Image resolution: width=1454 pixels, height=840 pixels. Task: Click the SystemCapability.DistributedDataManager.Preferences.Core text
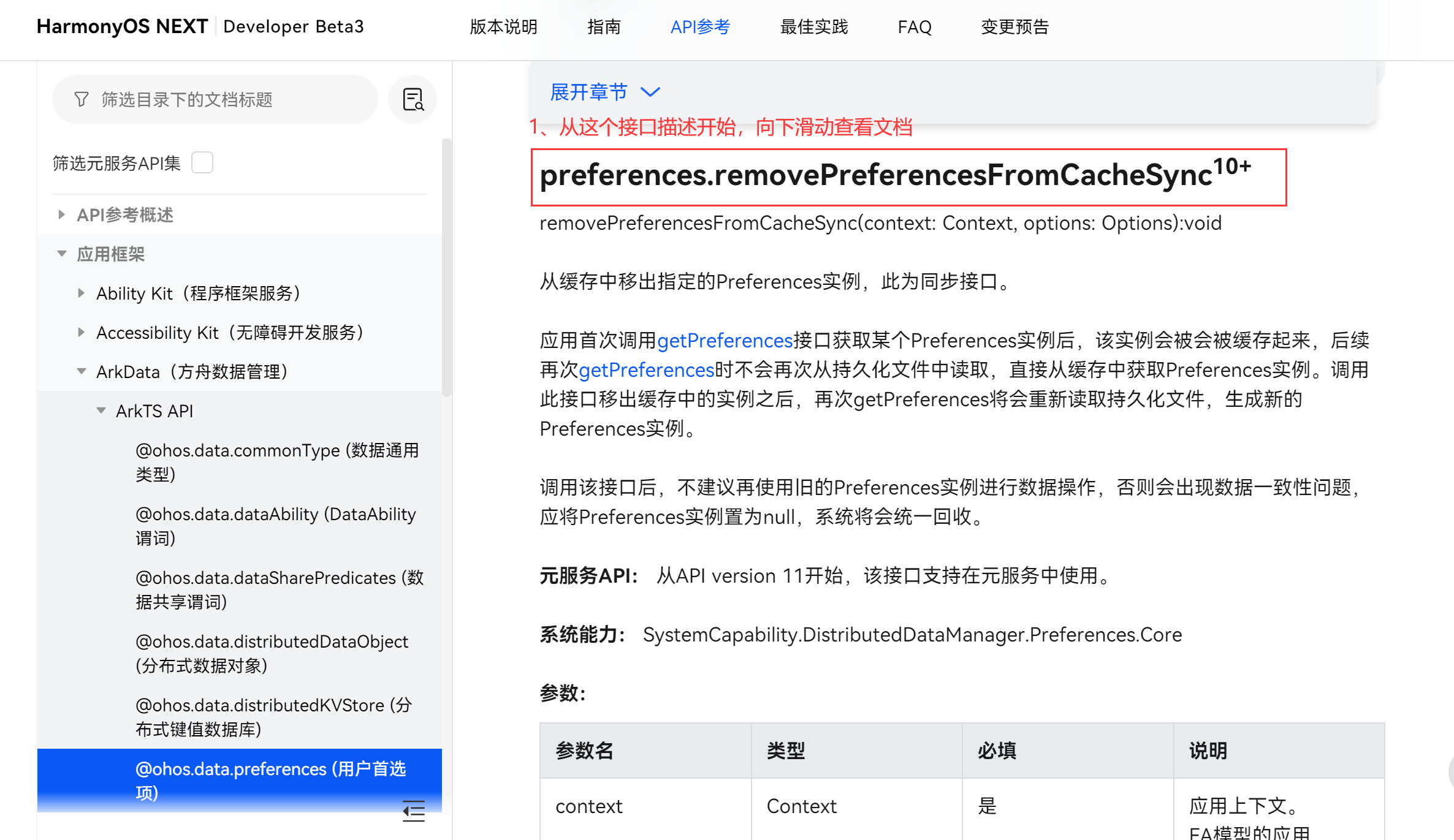(x=912, y=635)
